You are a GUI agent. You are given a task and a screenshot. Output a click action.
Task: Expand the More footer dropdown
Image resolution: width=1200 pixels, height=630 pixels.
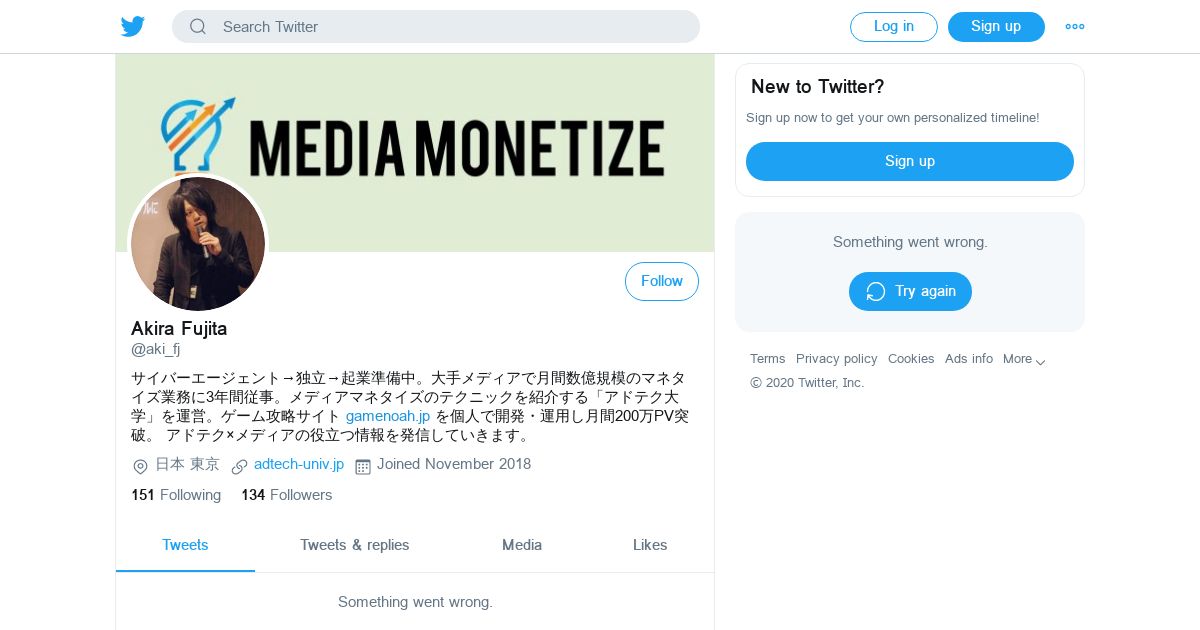pos(1024,359)
